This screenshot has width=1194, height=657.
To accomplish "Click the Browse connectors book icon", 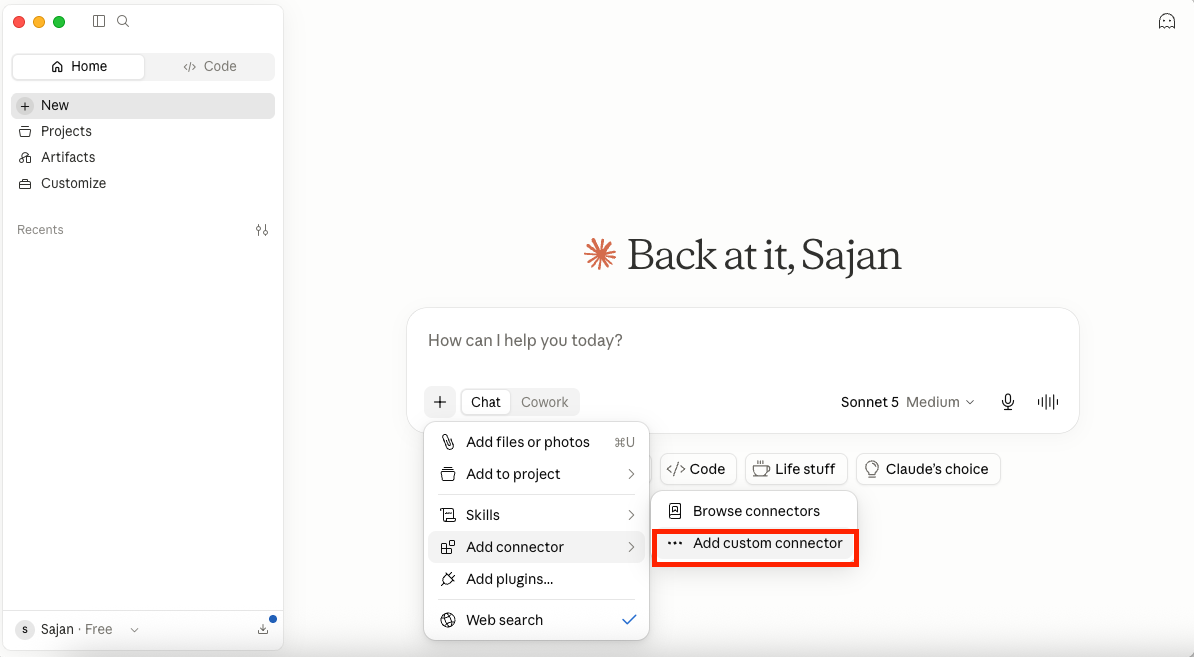I will pyautogui.click(x=675, y=512).
